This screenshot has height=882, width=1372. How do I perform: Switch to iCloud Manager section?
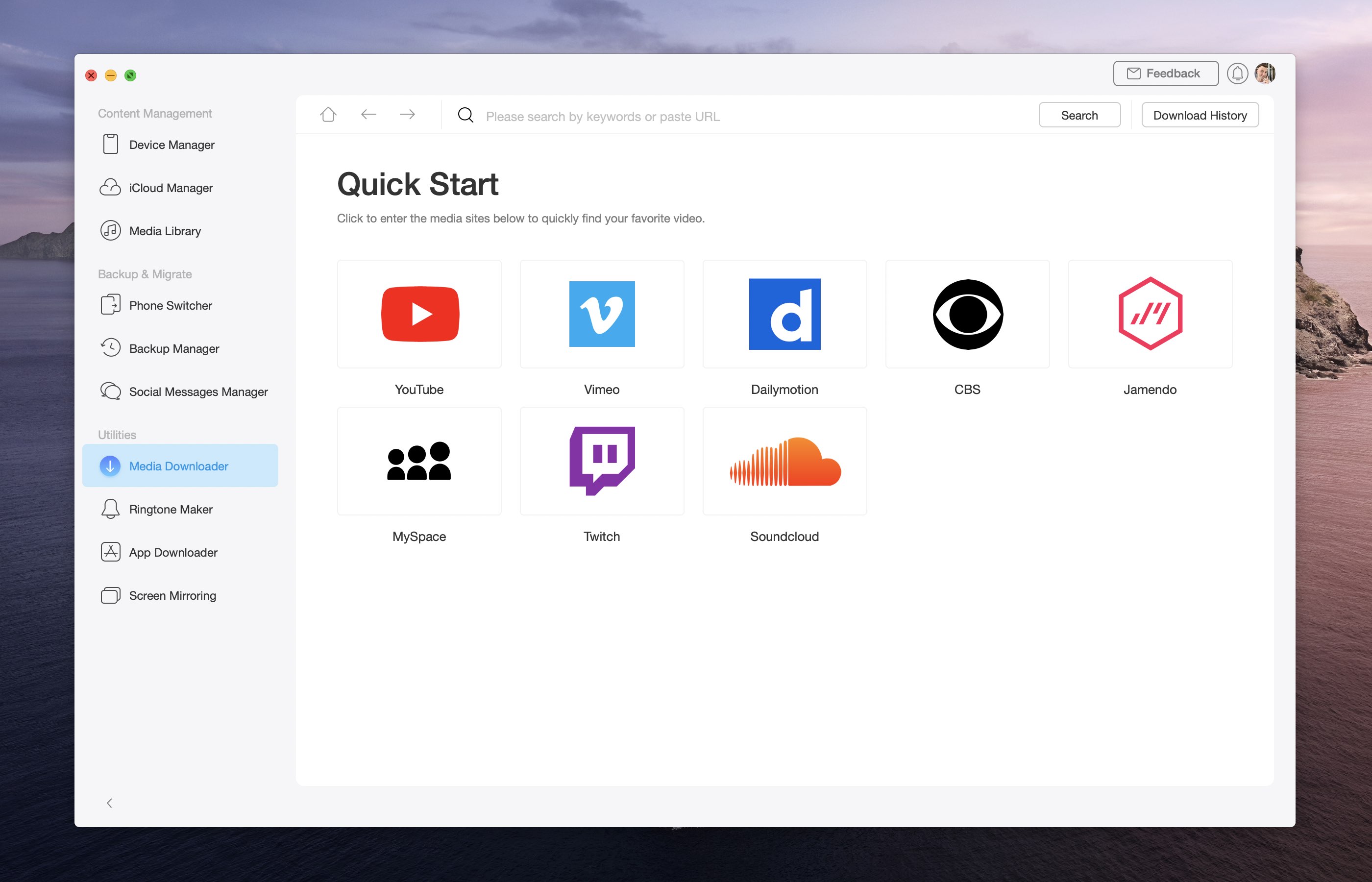[180, 187]
